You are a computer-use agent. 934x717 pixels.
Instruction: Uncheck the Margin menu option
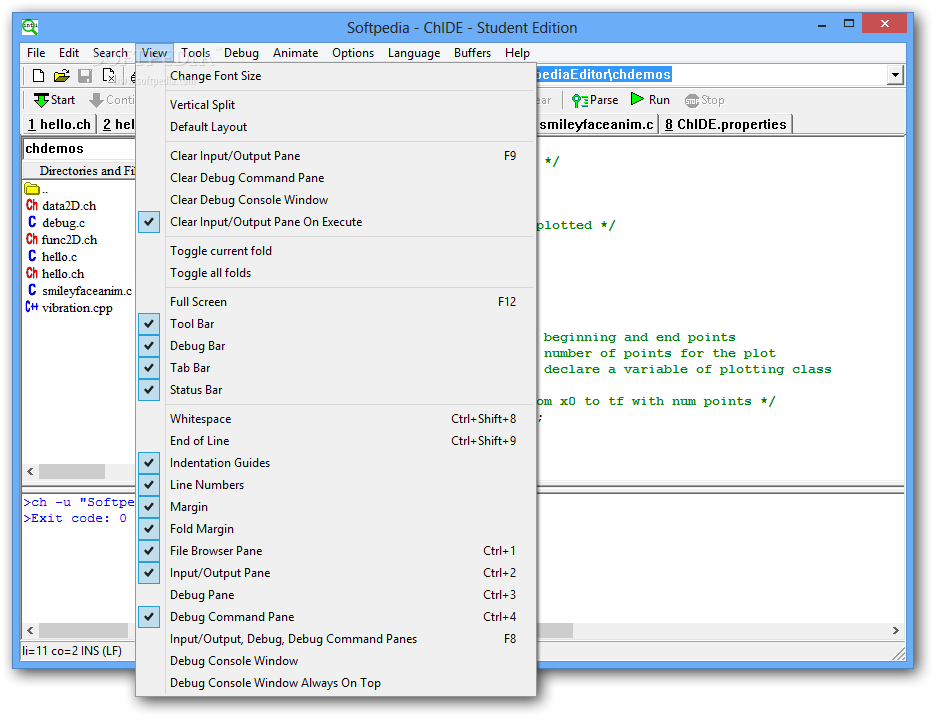pyautogui.click(x=336, y=507)
